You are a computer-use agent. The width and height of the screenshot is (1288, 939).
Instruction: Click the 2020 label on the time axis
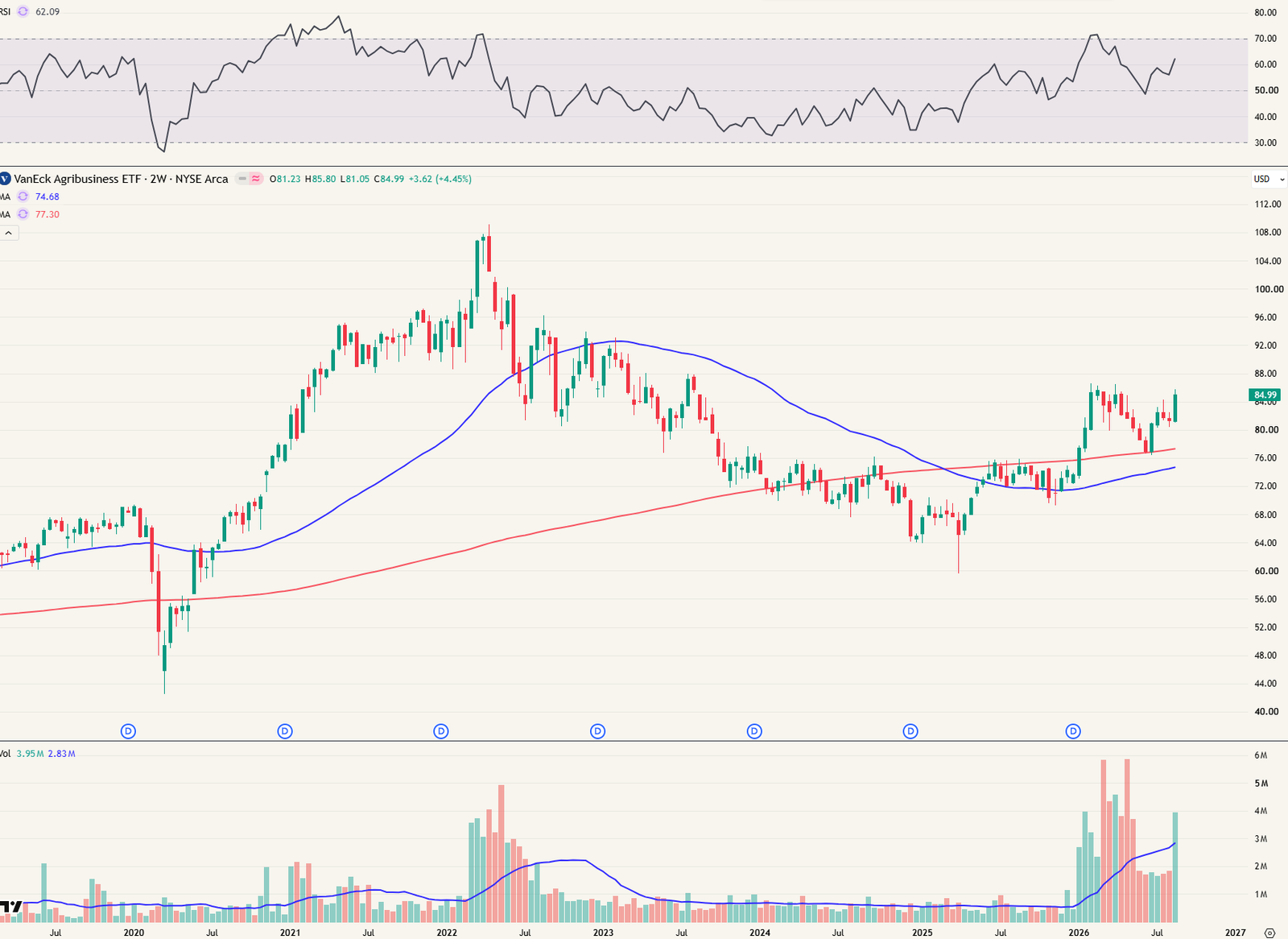click(x=134, y=933)
